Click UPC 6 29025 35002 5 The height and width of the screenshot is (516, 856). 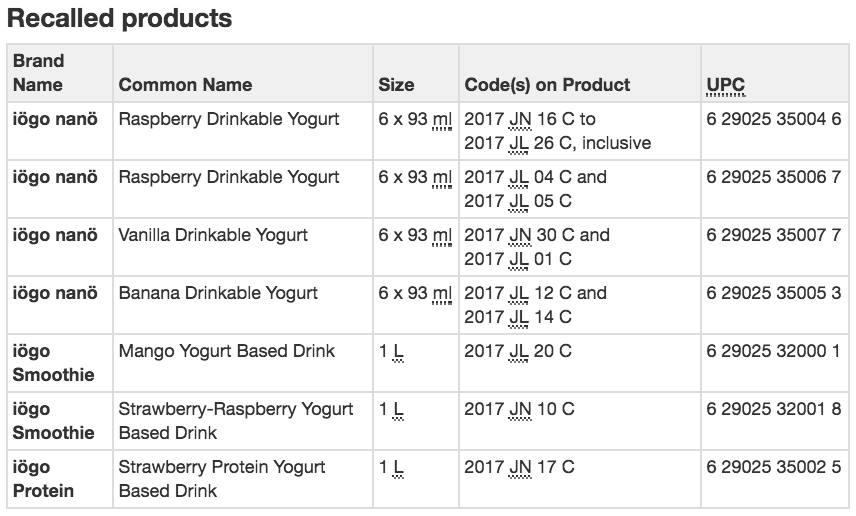[774, 466]
